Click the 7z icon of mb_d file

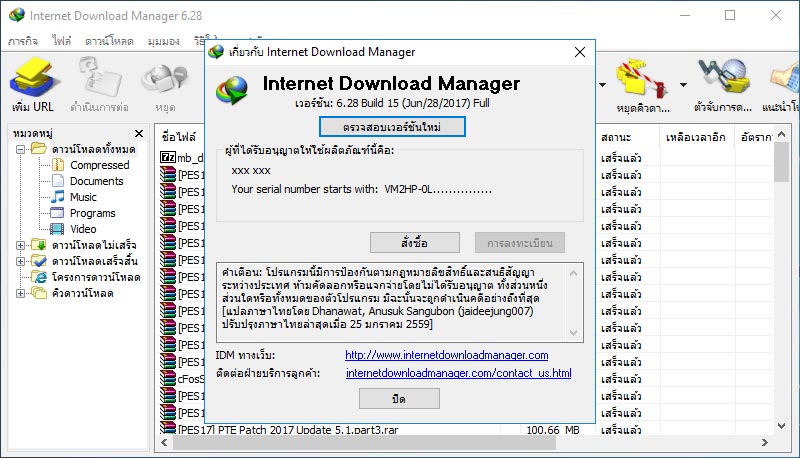pos(168,158)
